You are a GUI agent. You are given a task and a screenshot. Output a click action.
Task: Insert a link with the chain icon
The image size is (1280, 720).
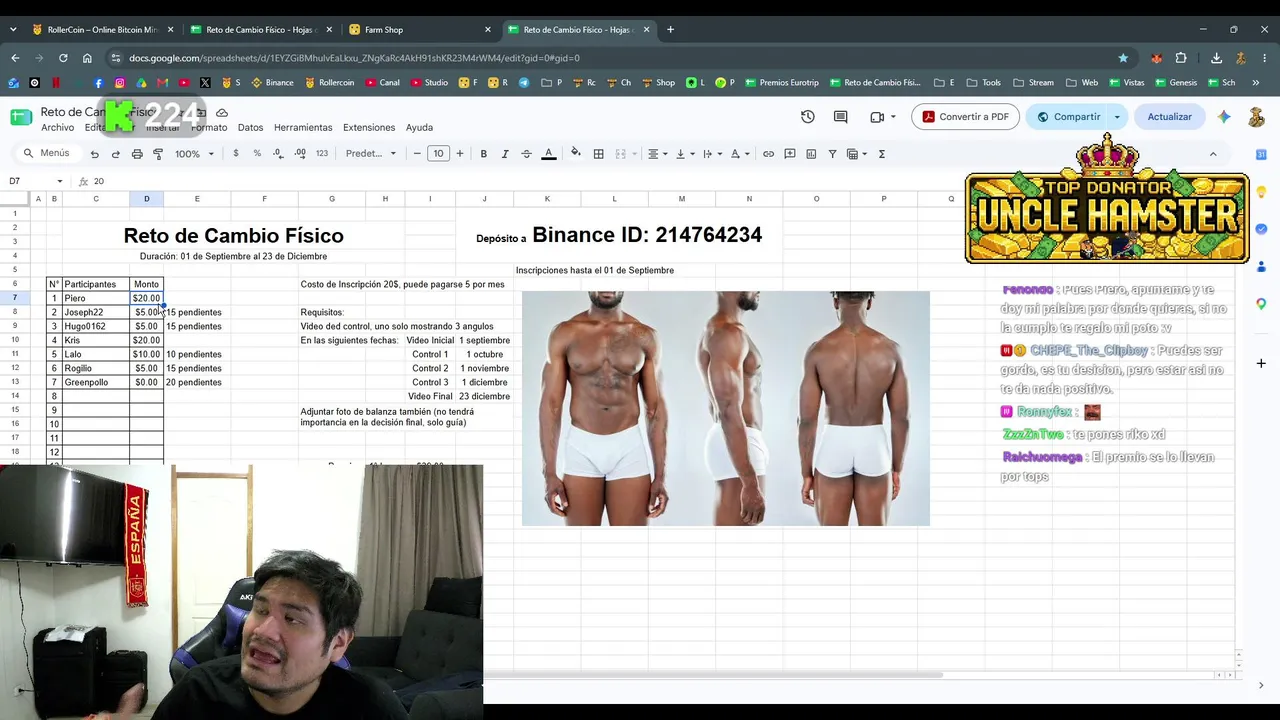tap(768, 154)
